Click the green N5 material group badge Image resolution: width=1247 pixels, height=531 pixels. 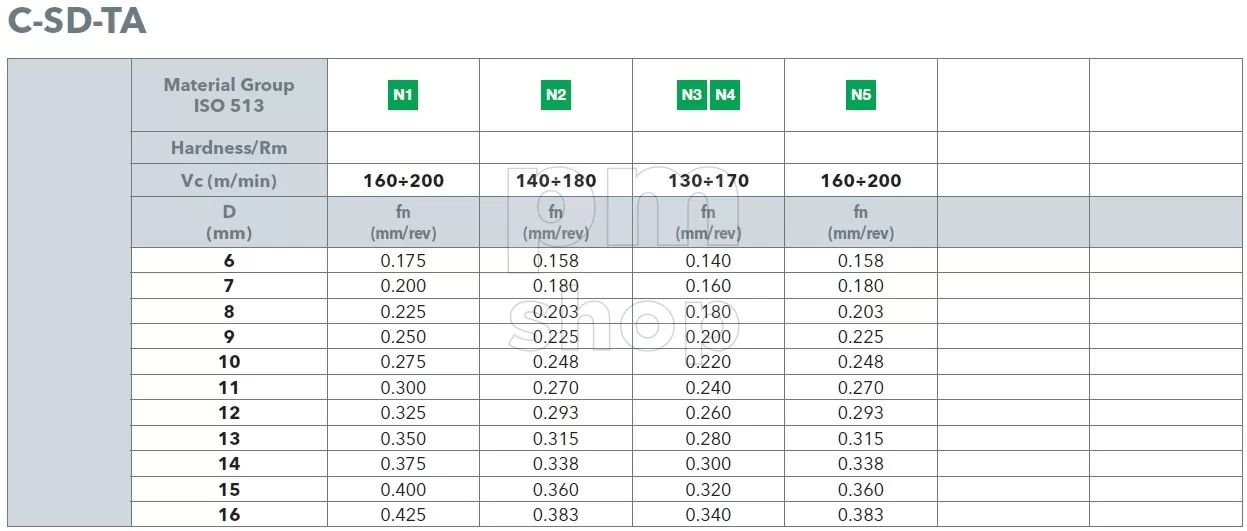(x=861, y=95)
